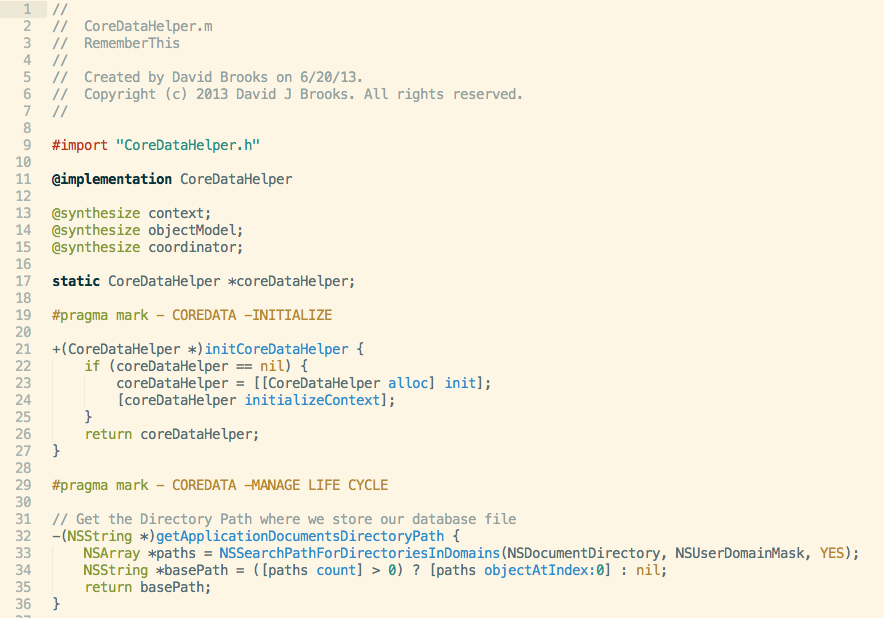884x618 pixels.
Task: Click the getApplicationDocumentsDirectoryPath method name
Action: (x=300, y=536)
